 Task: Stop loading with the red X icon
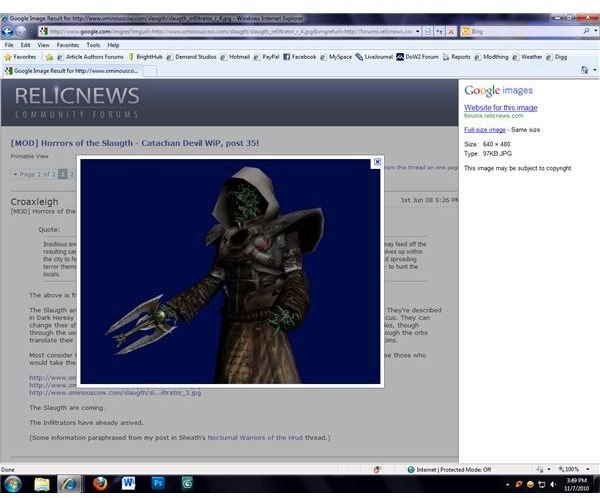(451, 31)
